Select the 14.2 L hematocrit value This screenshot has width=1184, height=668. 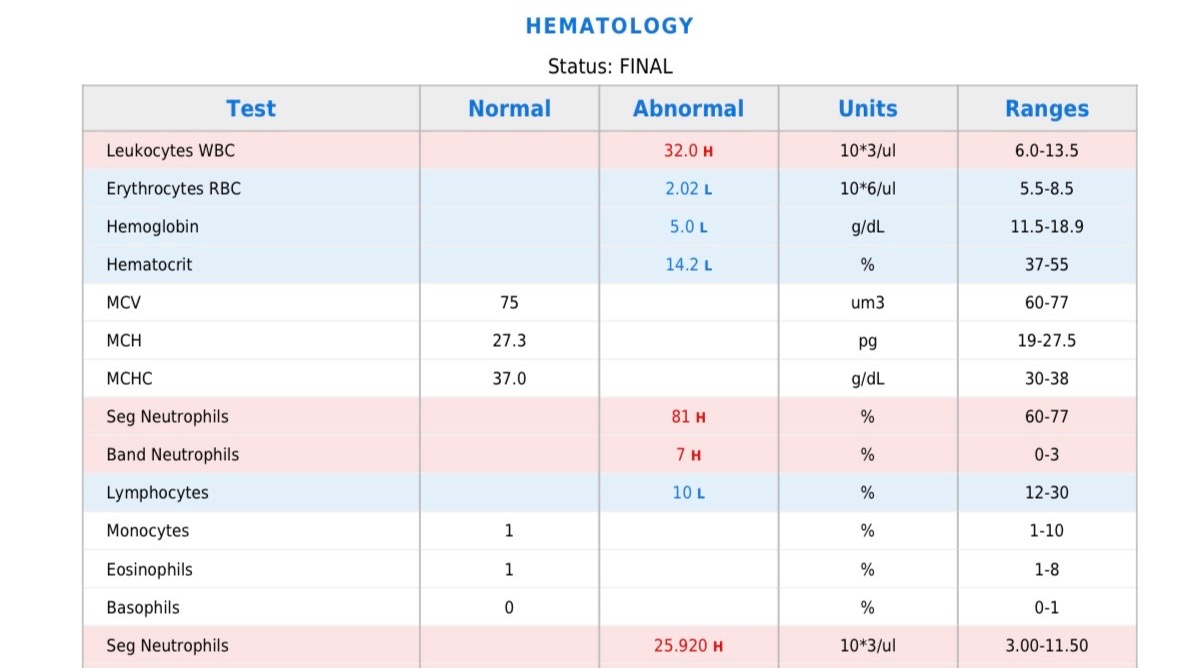(x=688, y=265)
